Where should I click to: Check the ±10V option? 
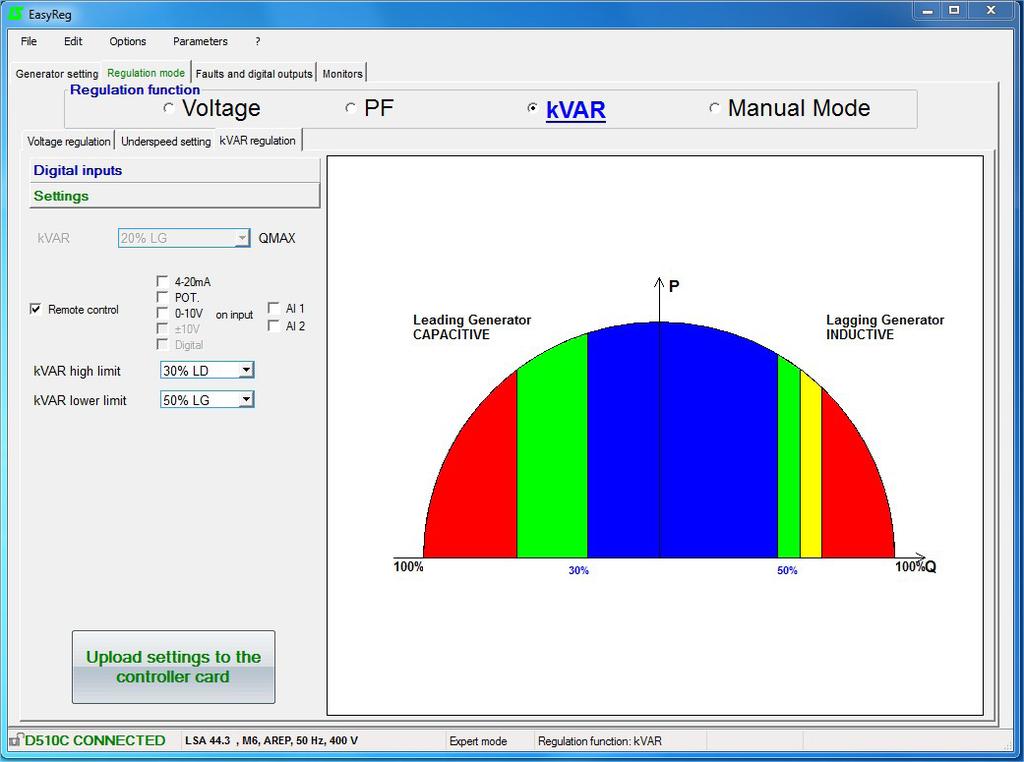[x=163, y=328]
